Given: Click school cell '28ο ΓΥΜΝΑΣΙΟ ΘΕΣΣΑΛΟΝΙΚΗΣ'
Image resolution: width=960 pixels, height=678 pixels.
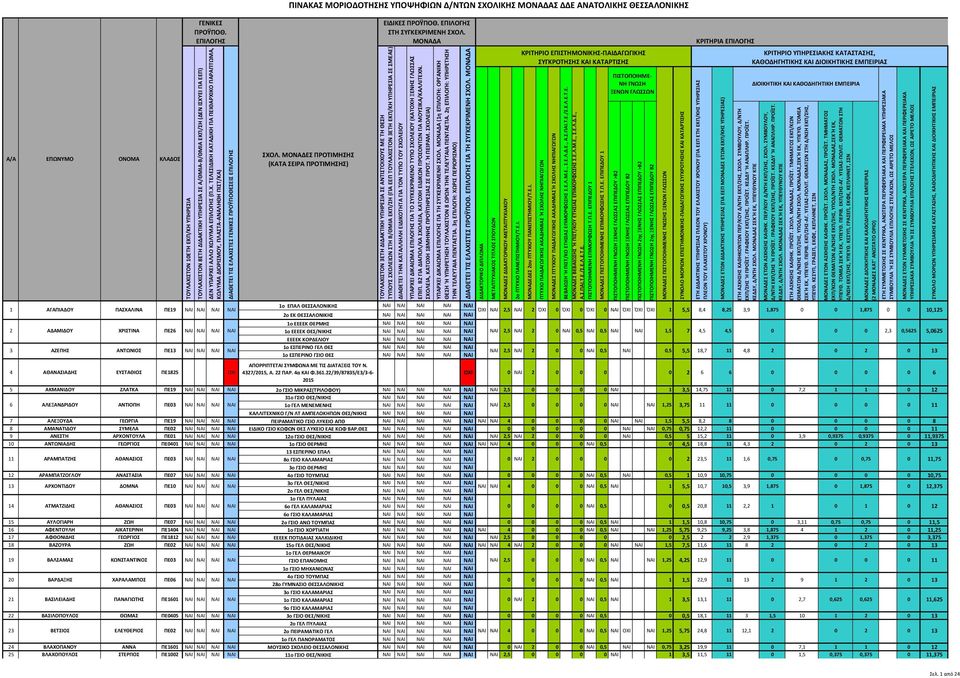Looking at the screenshot, I should [x=308, y=584].
